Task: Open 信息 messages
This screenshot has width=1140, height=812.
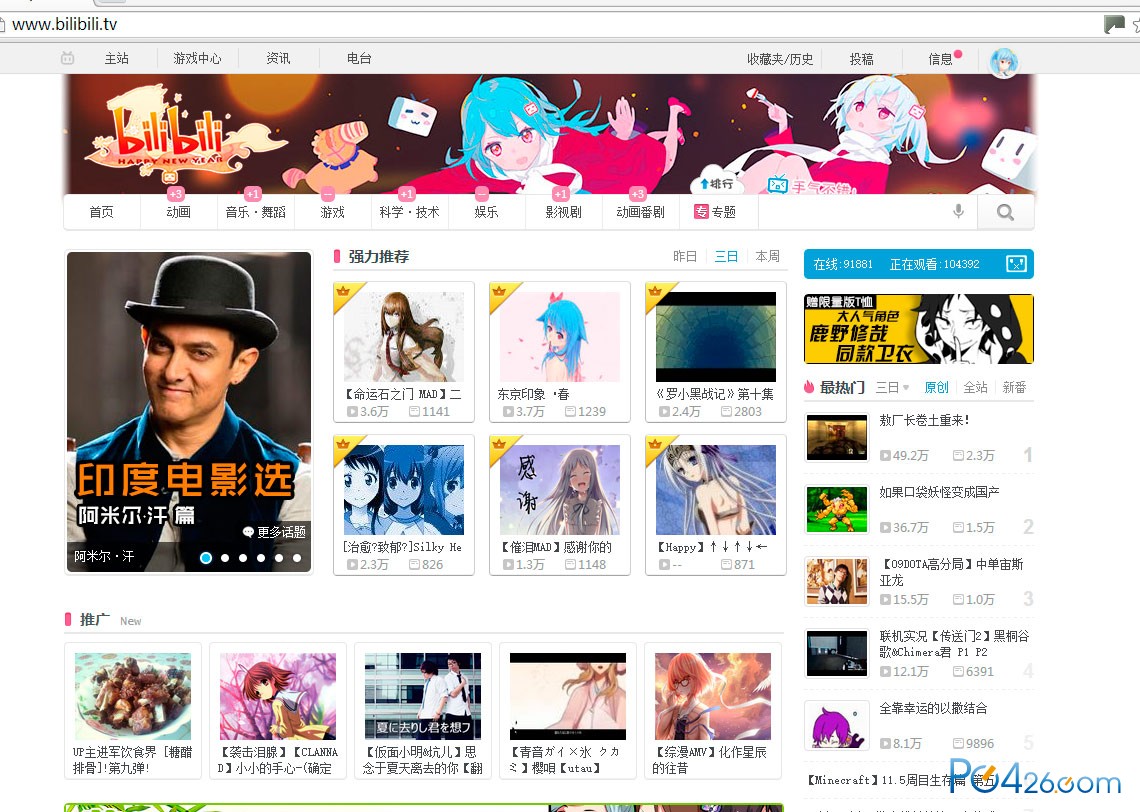Action: [x=940, y=59]
